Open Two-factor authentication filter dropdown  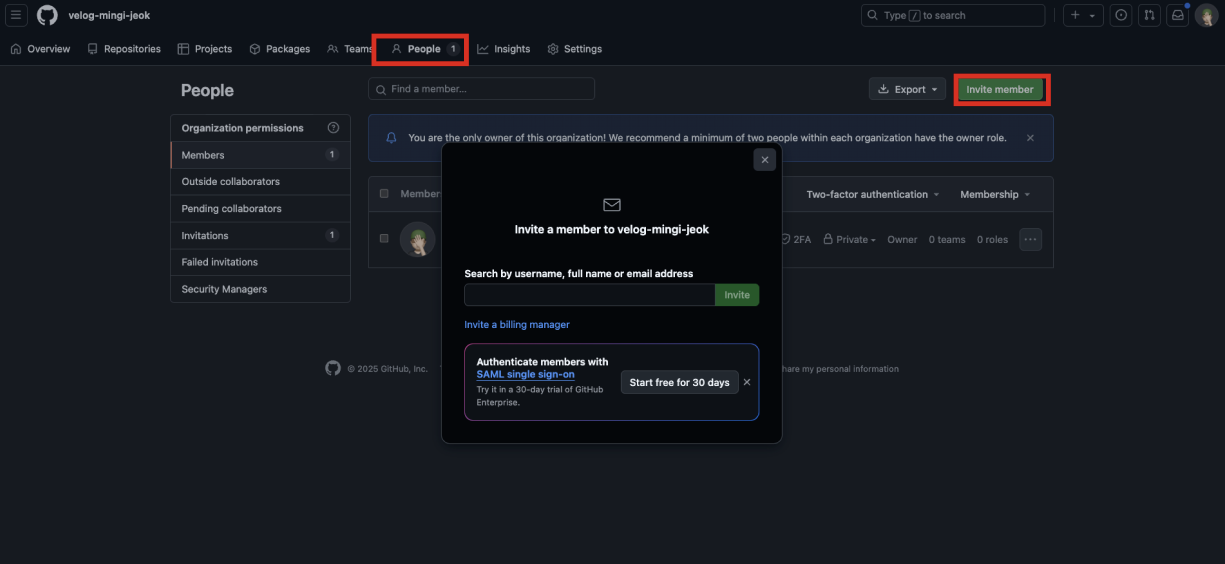click(872, 194)
